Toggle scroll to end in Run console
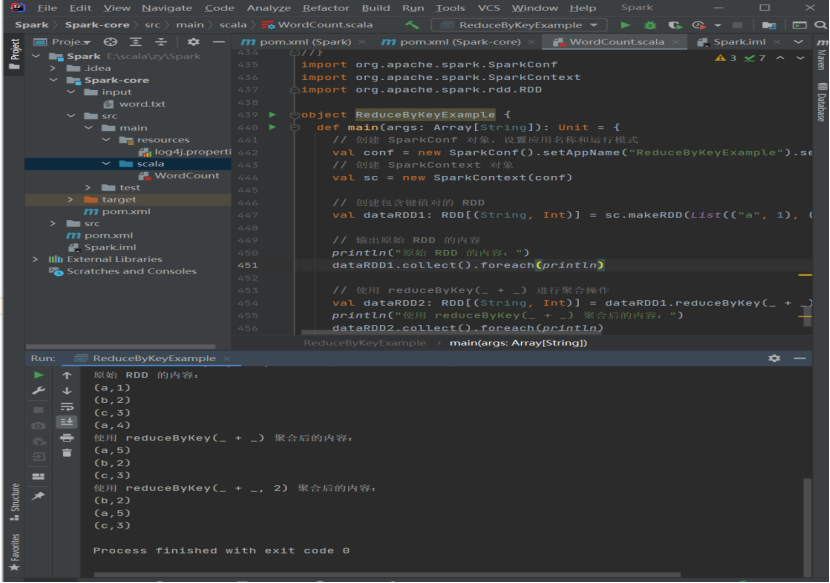Image resolution: width=830 pixels, height=583 pixels. click(x=67, y=422)
